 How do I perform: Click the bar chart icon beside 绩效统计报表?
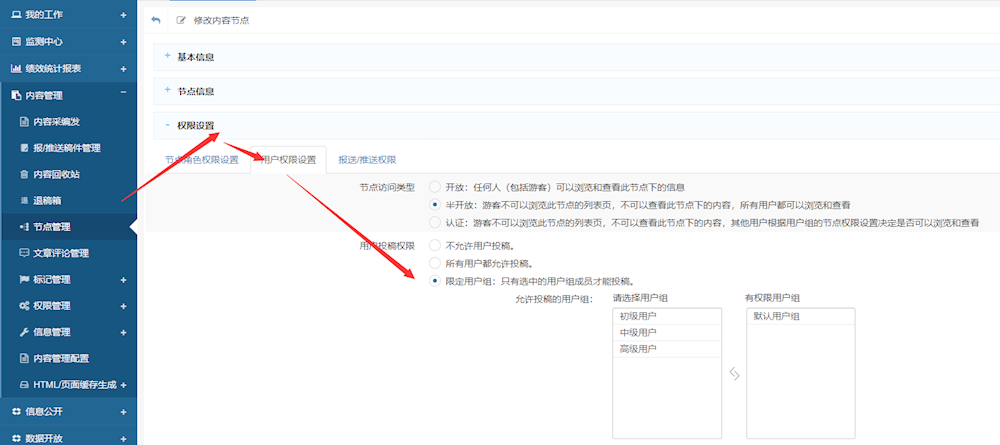click(x=17, y=68)
